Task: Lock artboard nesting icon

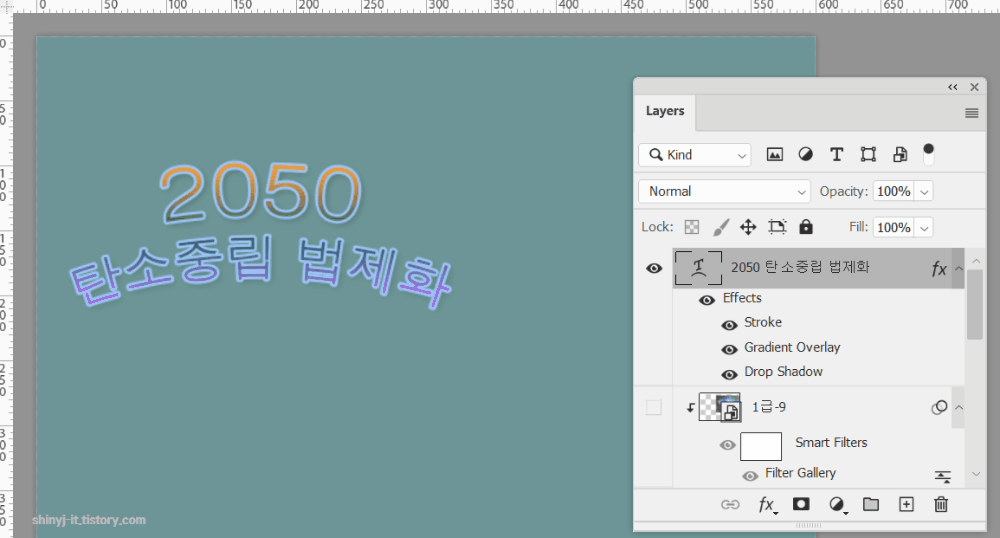Action: 777,227
